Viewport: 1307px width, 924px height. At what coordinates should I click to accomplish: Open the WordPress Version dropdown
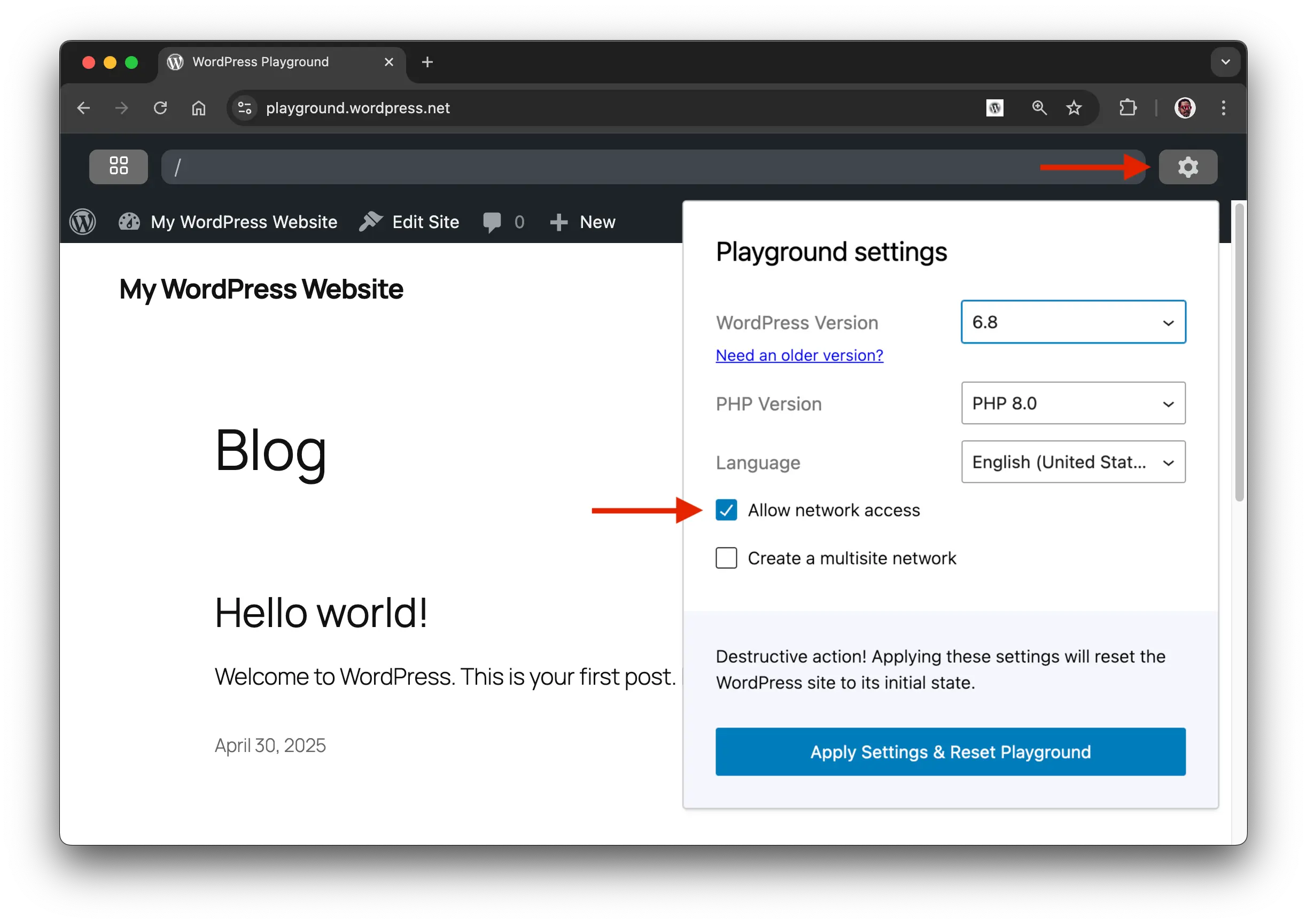(x=1073, y=322)
